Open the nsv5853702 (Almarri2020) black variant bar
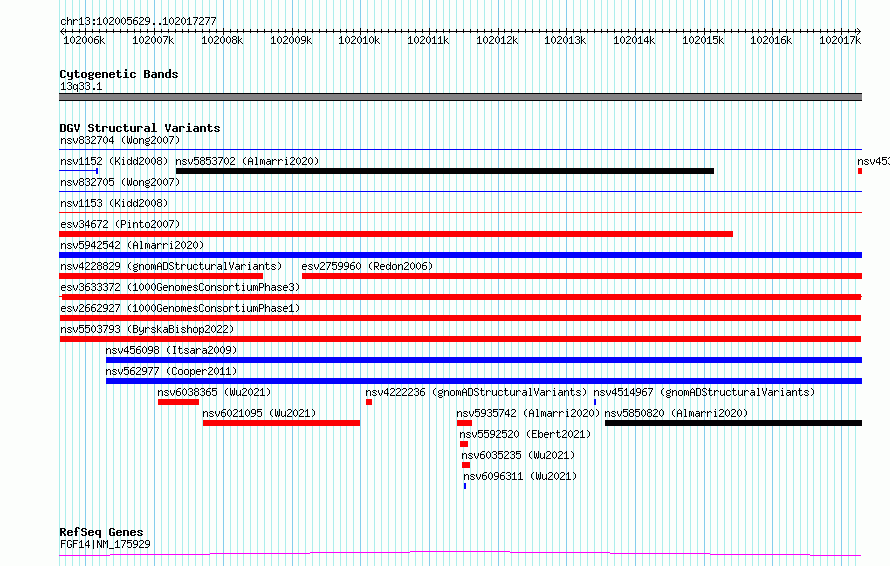 click(x=445, y=171)
